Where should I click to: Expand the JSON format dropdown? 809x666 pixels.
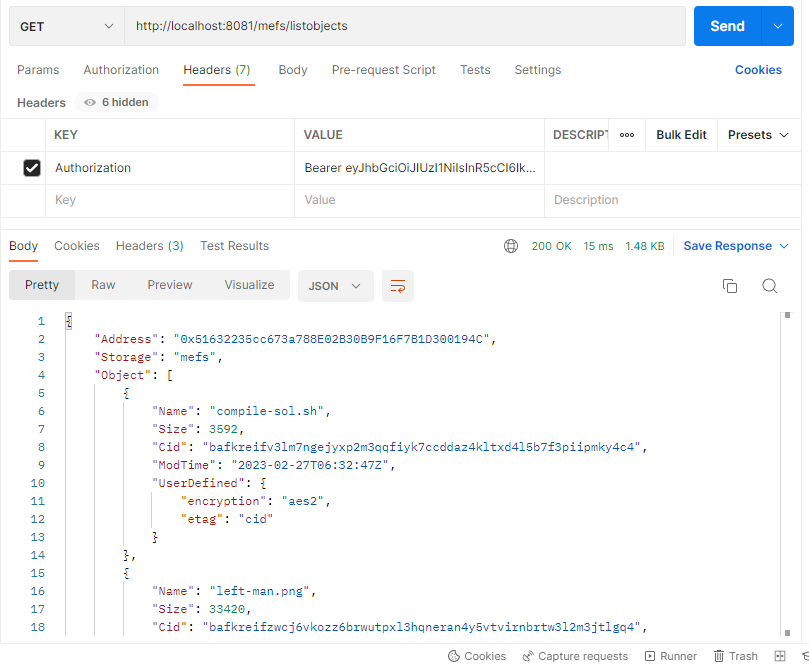click(x=335, y=286)
